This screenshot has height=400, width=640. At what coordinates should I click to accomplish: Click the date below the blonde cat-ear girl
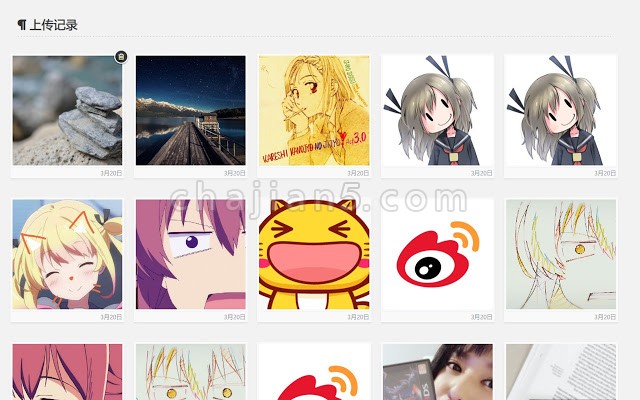111,317
